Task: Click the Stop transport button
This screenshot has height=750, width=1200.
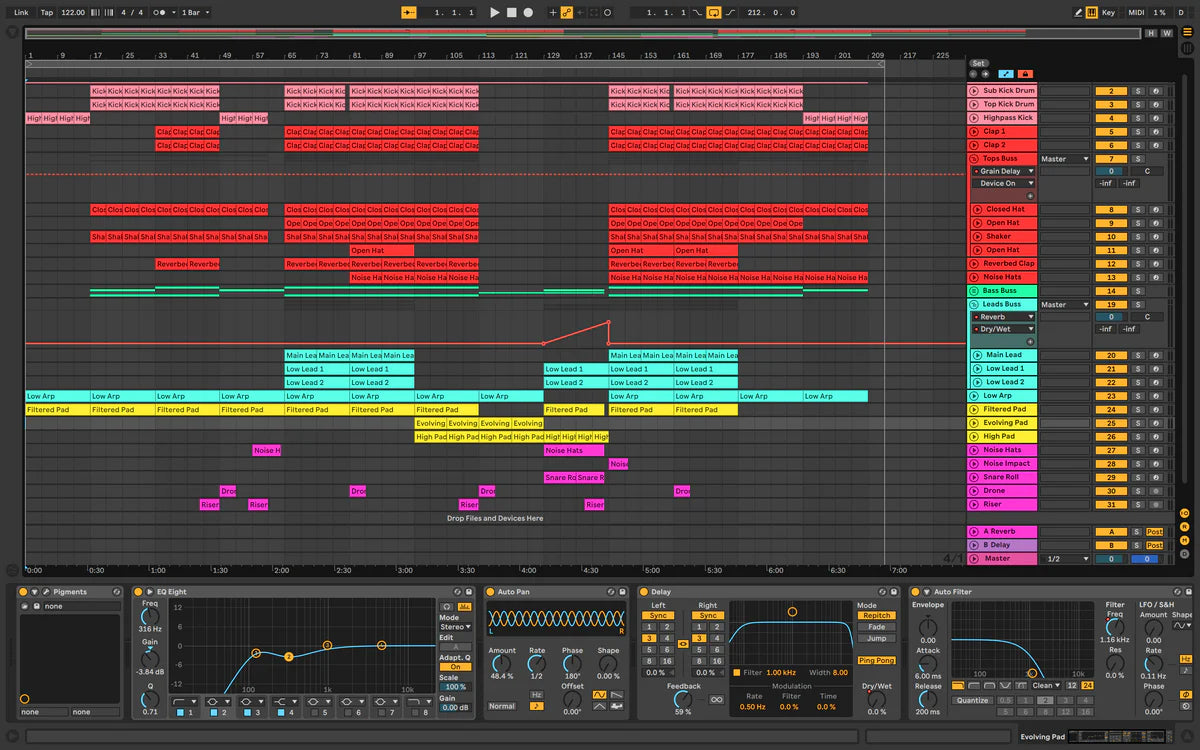Action: pos(511,12)
